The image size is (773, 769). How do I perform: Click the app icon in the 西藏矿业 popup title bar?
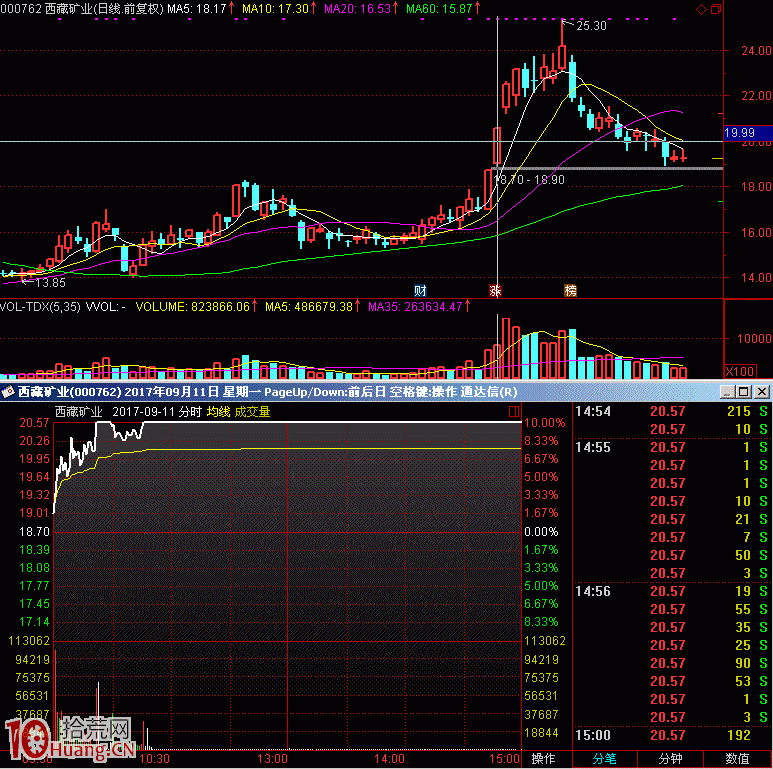[x=7, y=392]
